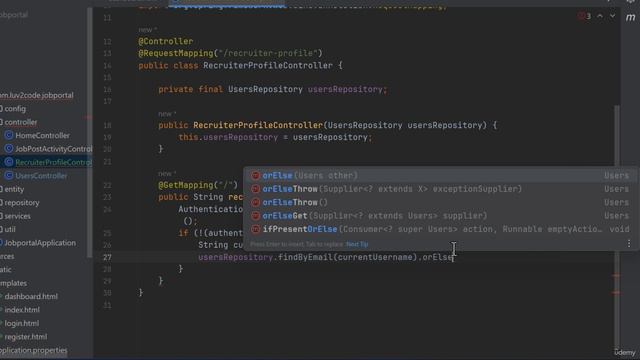Click the RecruiterProfileController class icon
The width and height of the screenshot is (640, 360).
(9, 162)
